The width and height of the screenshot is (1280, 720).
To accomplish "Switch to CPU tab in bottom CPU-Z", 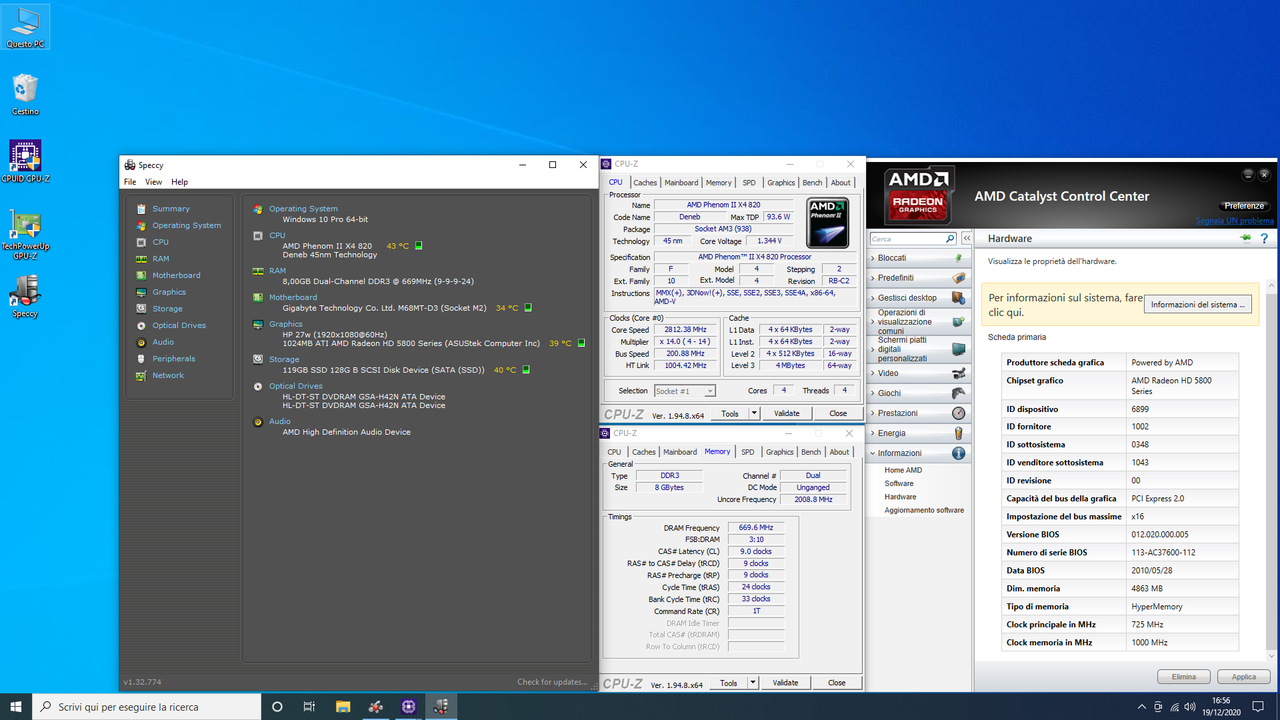I will point(614,452).
